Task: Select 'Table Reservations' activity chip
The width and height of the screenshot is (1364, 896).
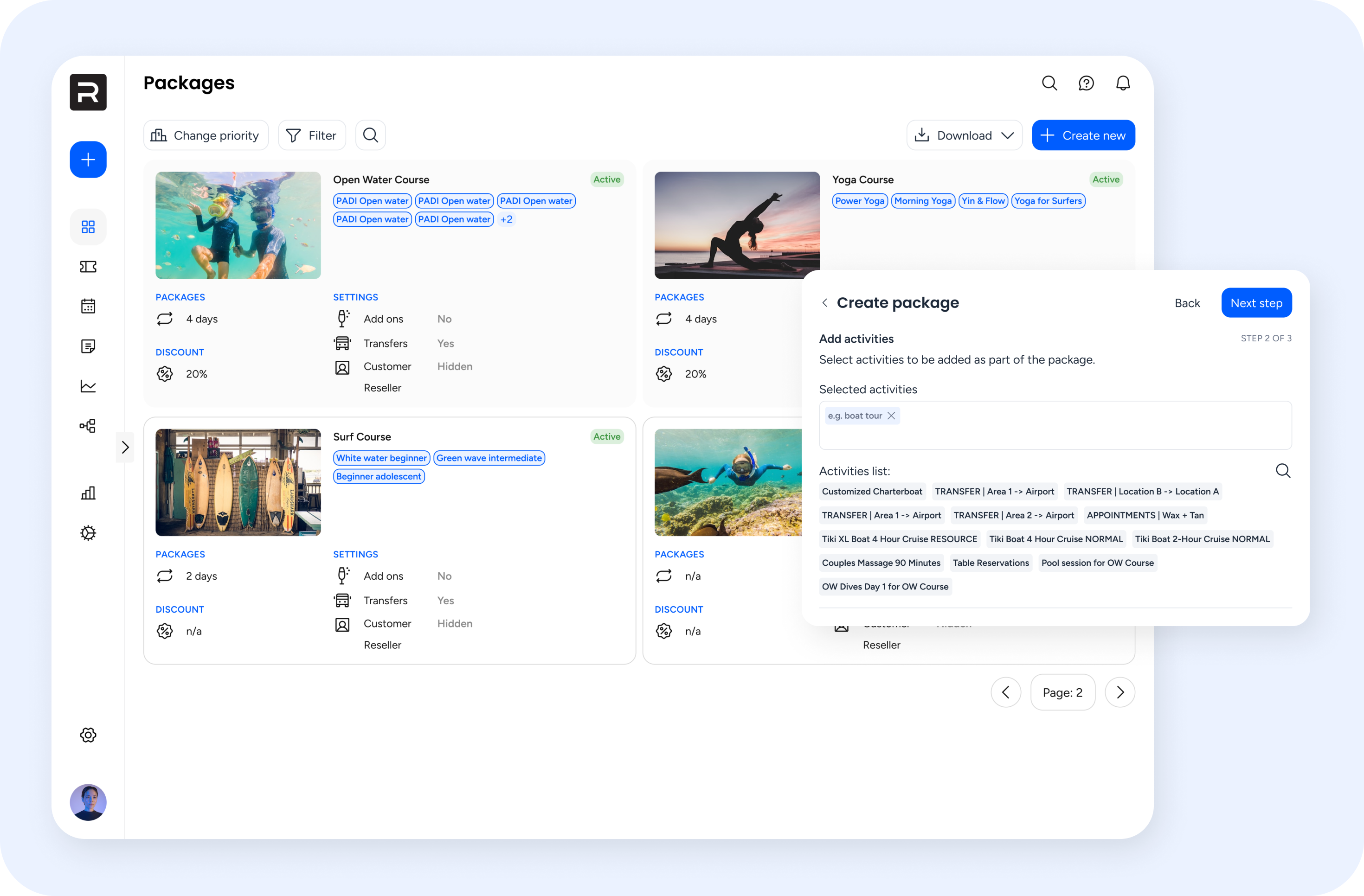Action: [991, 563]
